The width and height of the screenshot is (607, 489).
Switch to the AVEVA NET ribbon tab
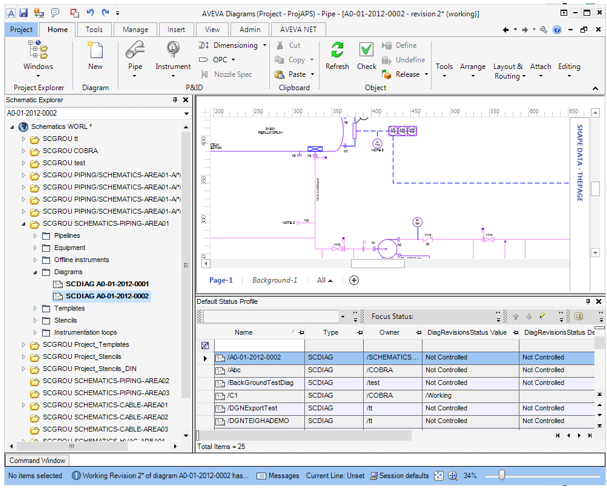click(x=298, y=29)
